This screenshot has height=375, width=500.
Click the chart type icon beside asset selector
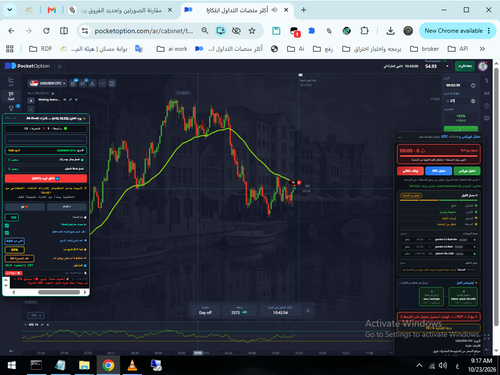coord(73,83)
